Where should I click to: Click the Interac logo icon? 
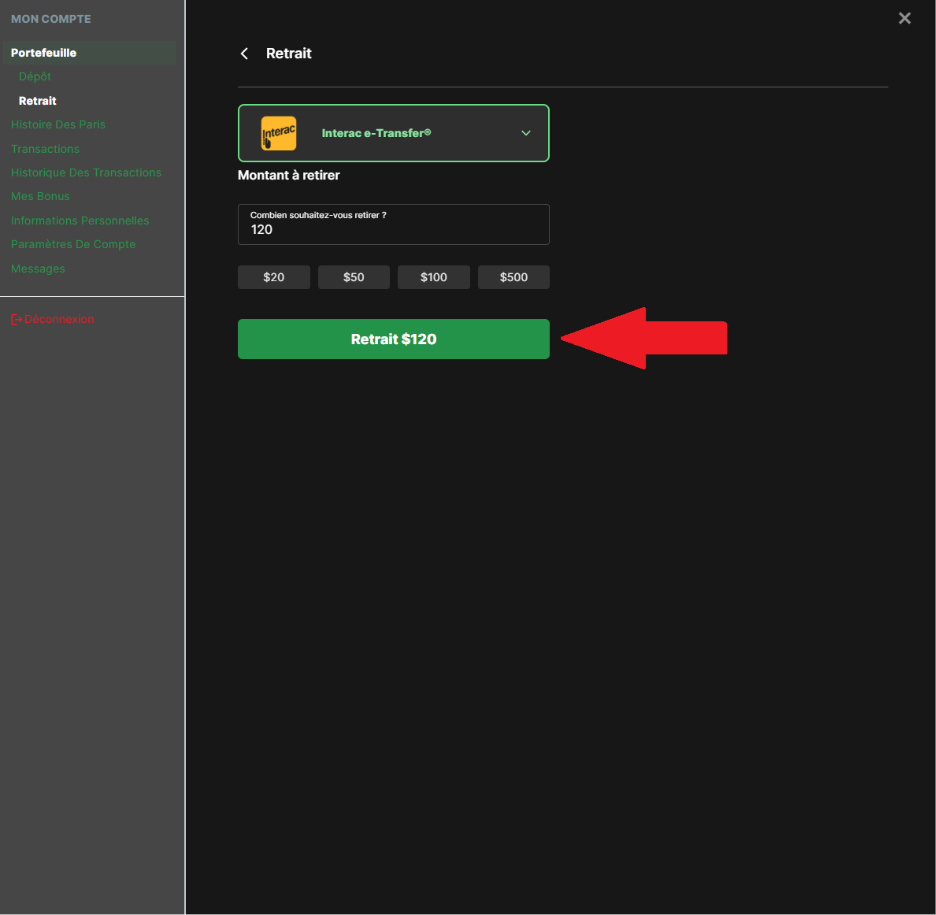(278, 133)
